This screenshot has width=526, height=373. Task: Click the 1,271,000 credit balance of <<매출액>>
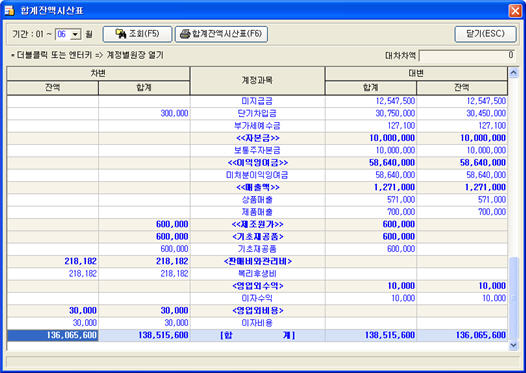click(485, 187)
